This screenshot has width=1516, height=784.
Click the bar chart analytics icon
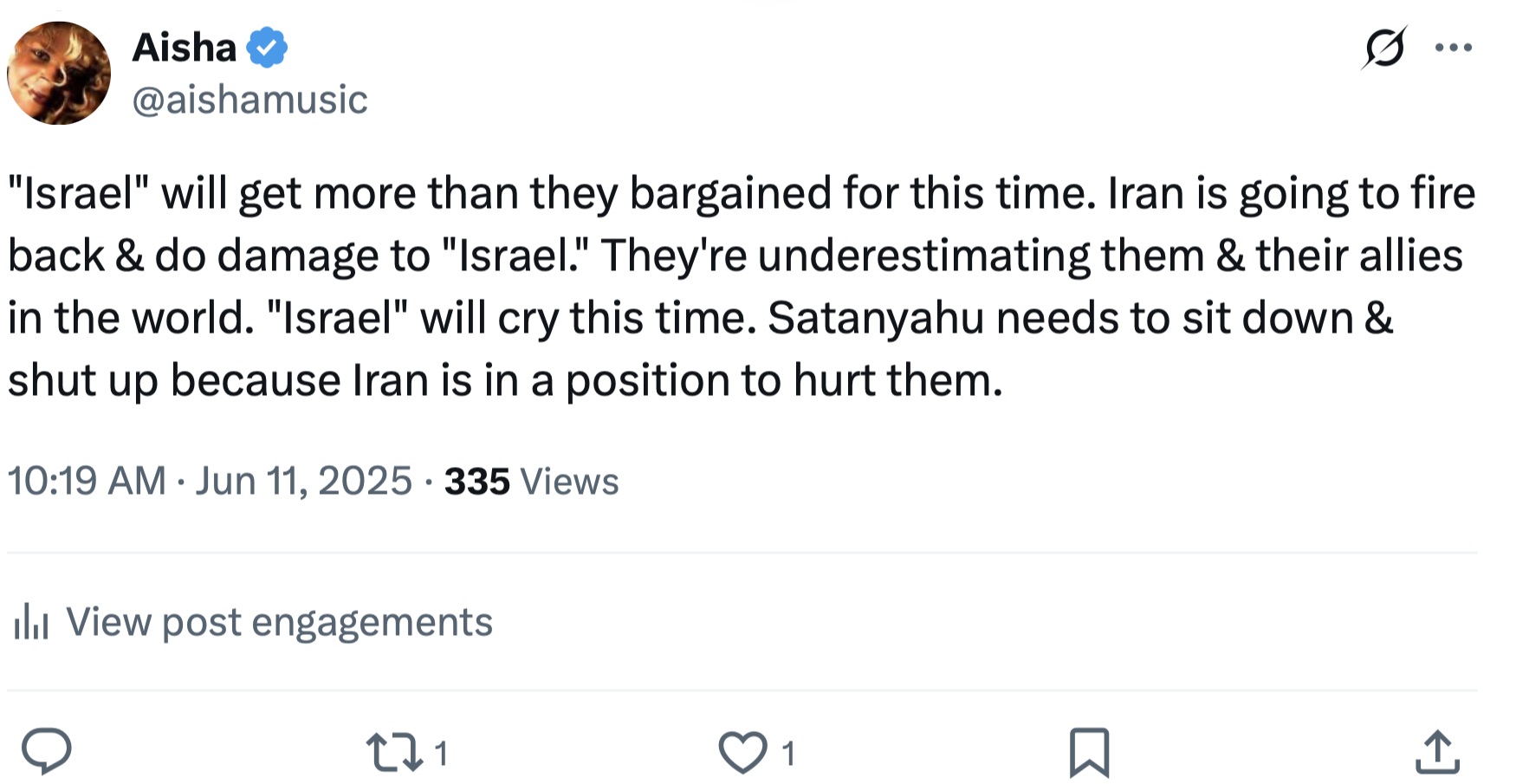pos(31,622)
